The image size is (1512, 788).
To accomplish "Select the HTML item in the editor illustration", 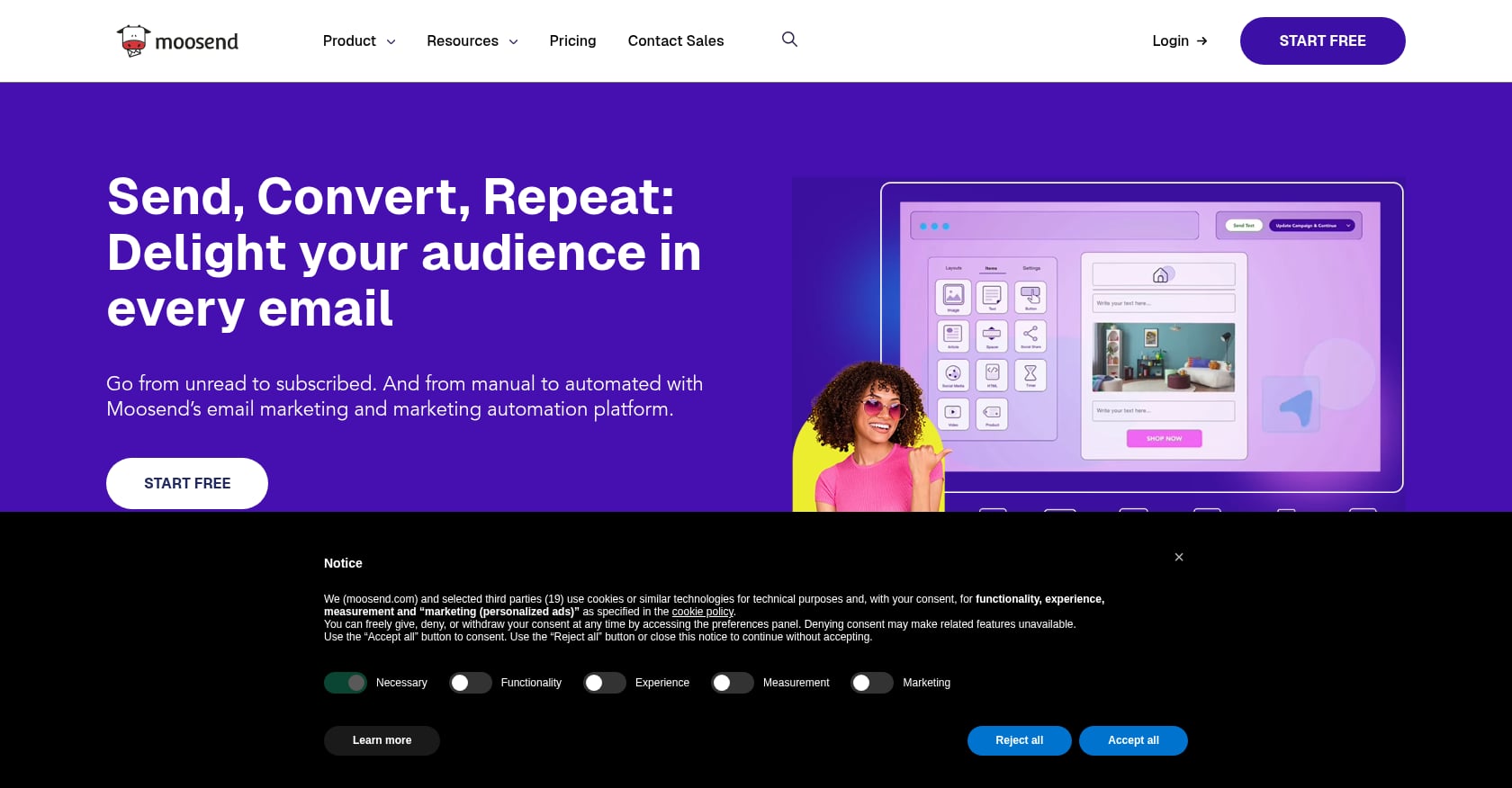I will click(x=992, y=374).
